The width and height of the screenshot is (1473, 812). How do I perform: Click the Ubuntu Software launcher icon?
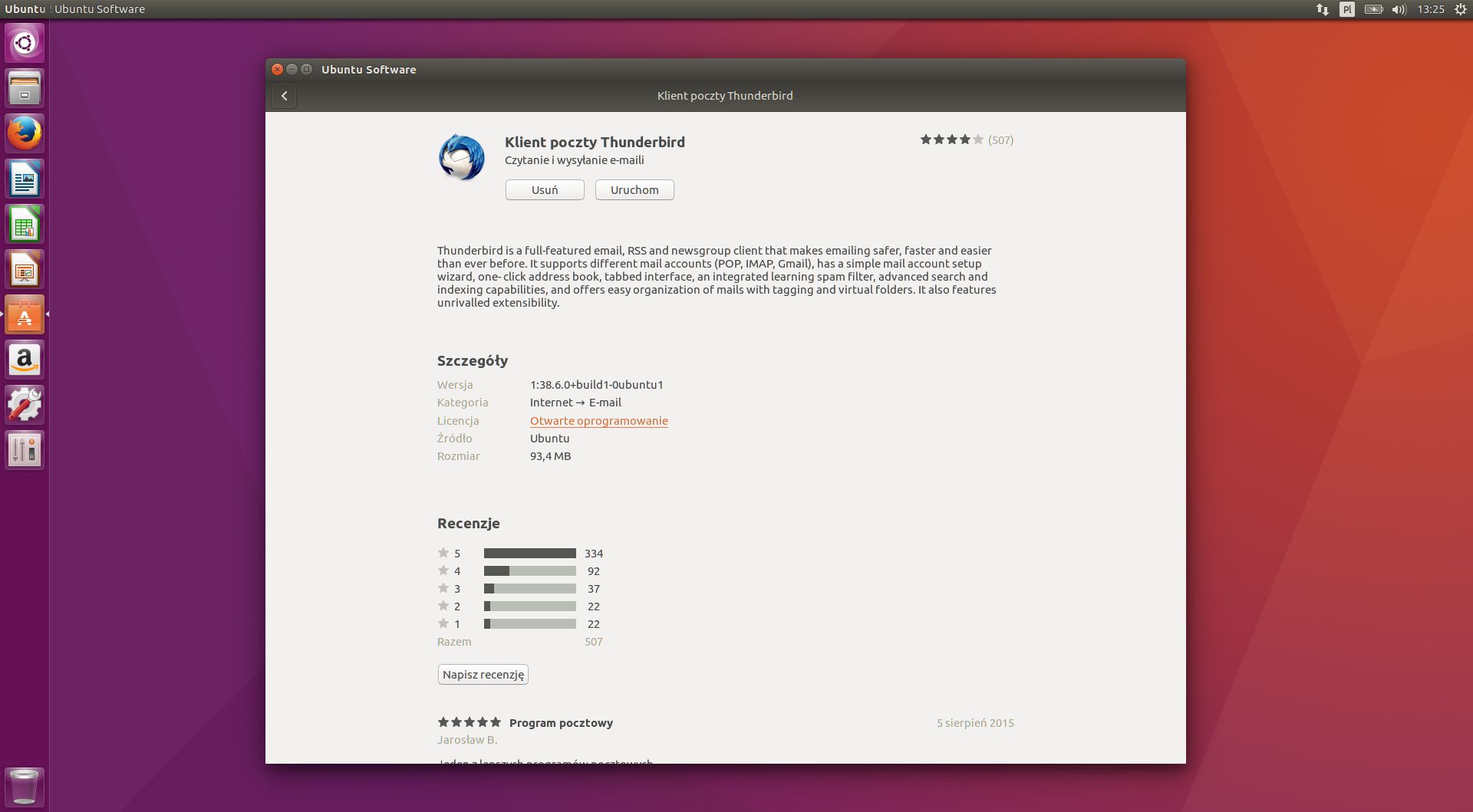click(x=25, y=314)
